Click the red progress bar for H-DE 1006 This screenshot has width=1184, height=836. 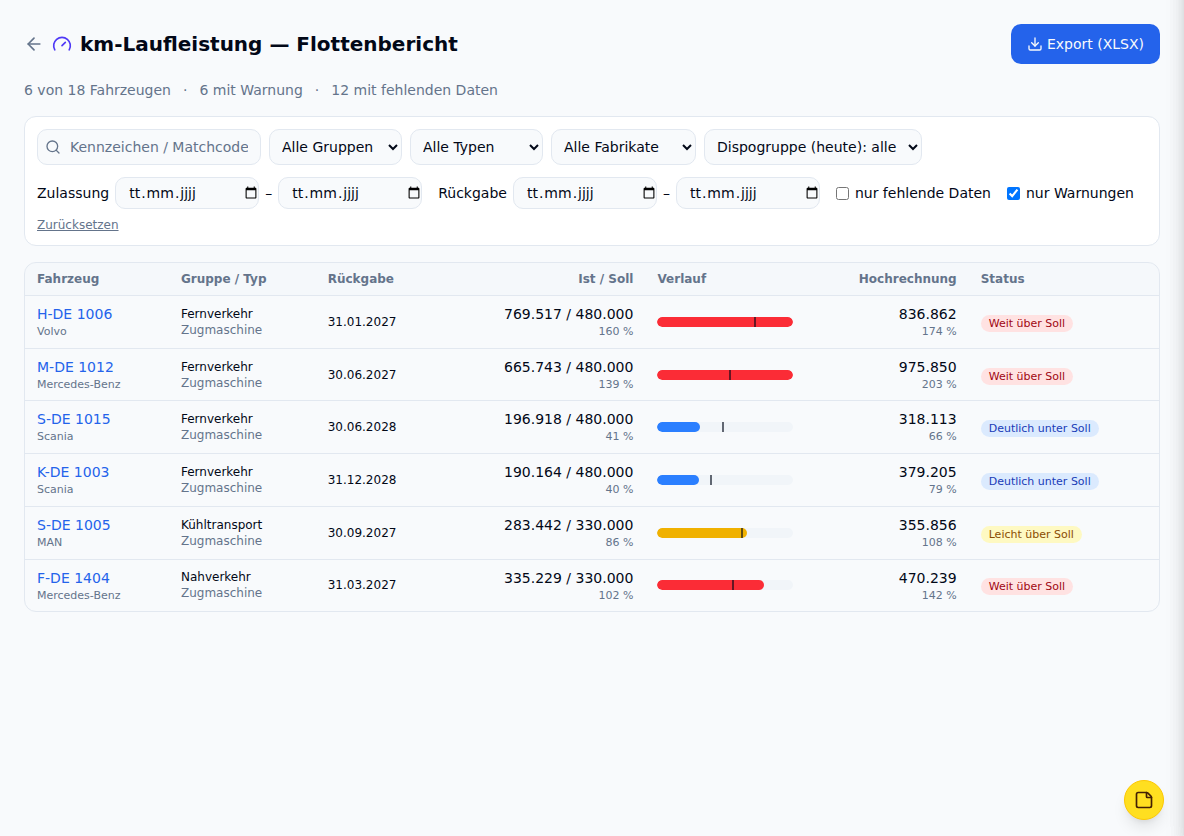click(725, 322)
